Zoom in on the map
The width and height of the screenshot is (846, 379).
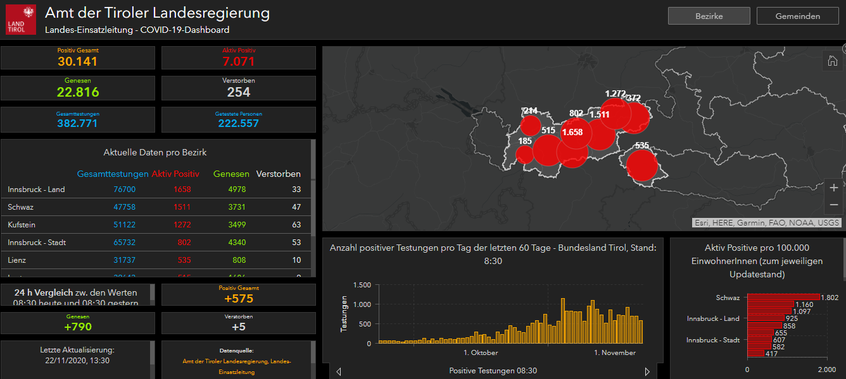(x=834, y=188)
